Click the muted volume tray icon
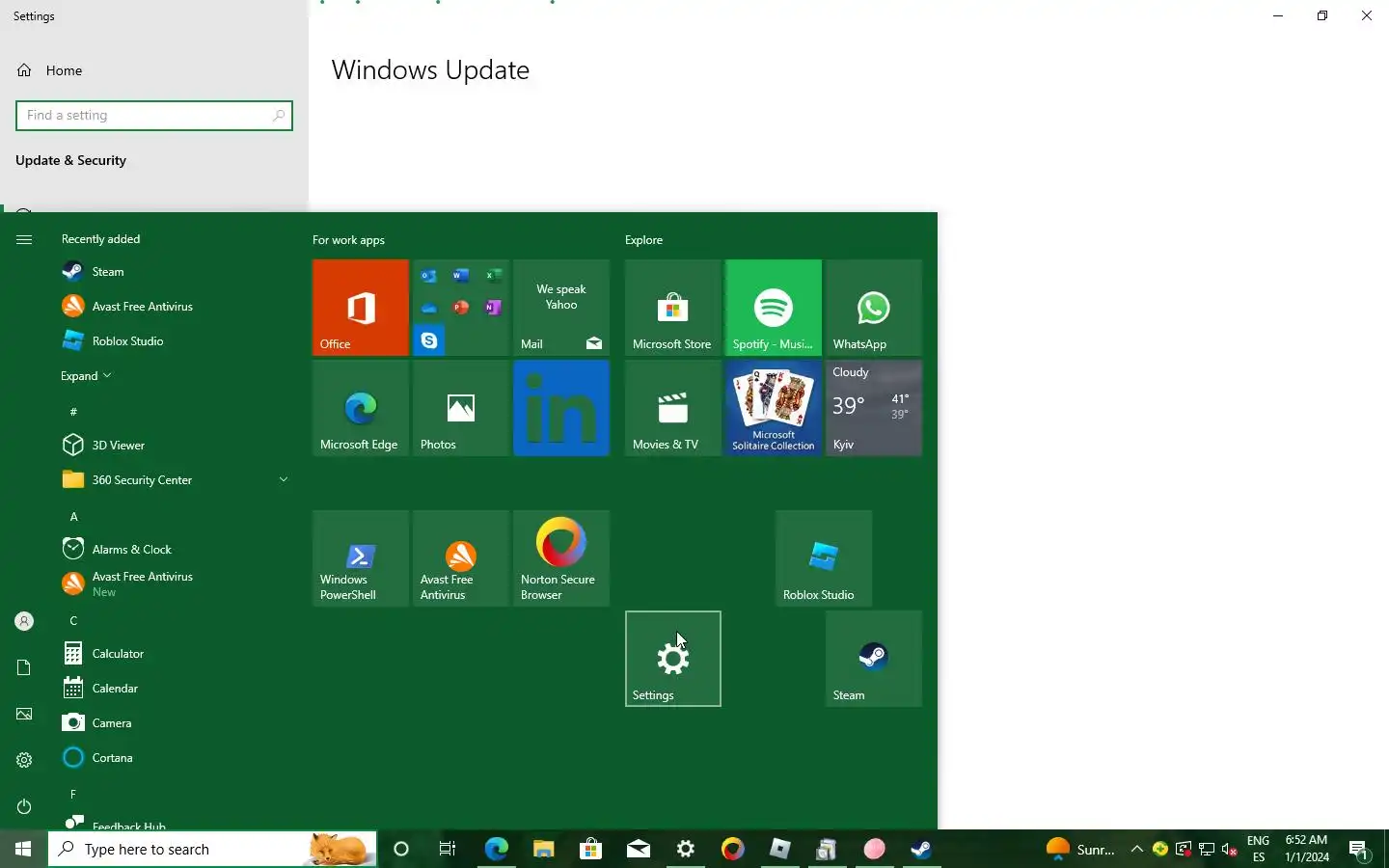Viewport: 1389px width, 868px height. (x=1230, y=850)
